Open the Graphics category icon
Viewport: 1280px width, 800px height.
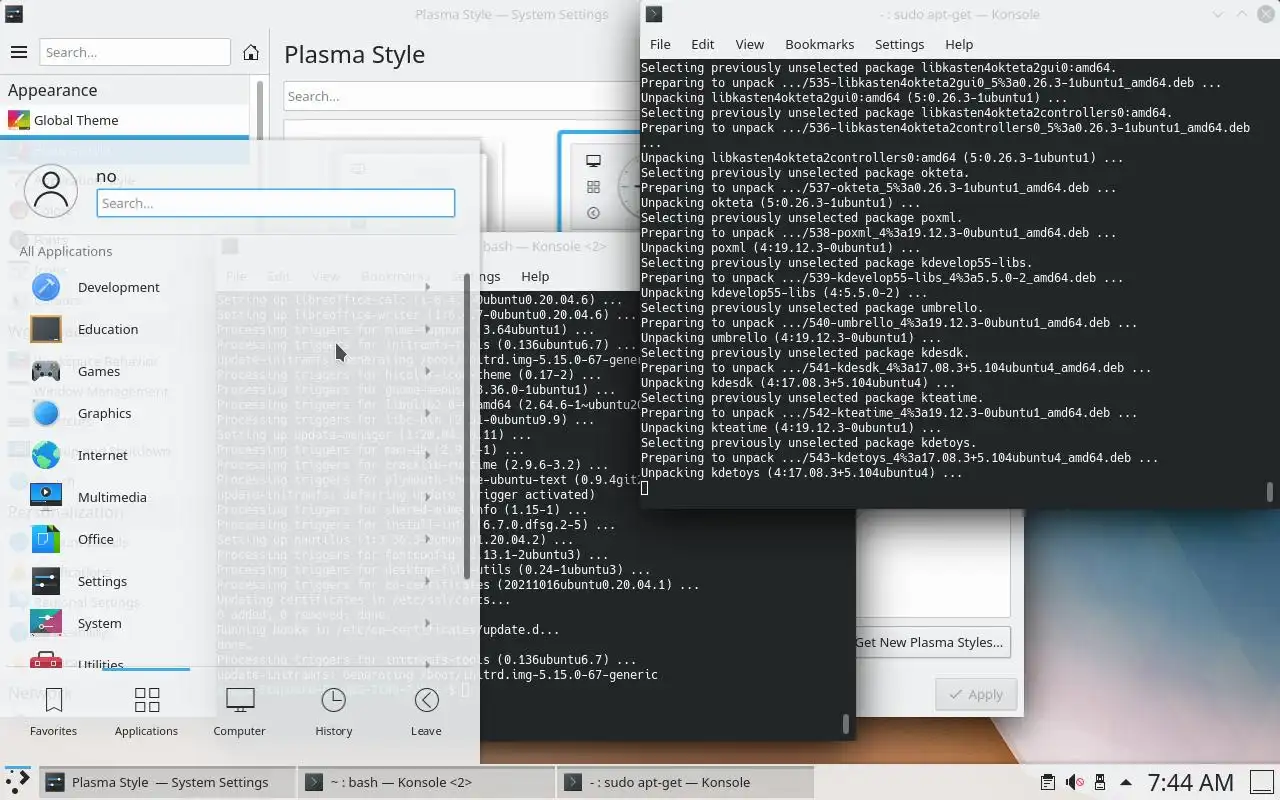pyautogui.click(x=46, y=413)
